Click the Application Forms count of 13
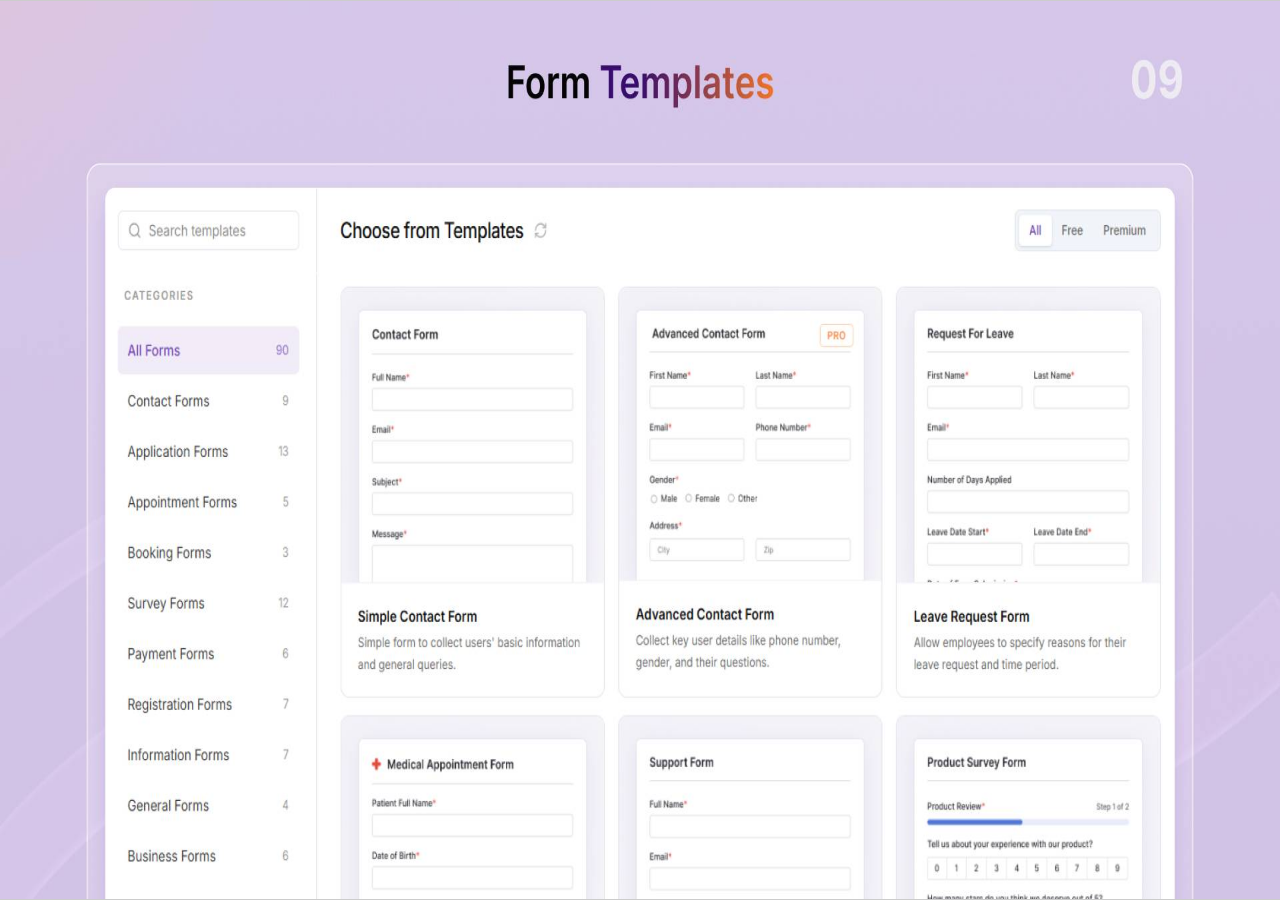Viewport: 1280px width, 900px height. point(283,451)
